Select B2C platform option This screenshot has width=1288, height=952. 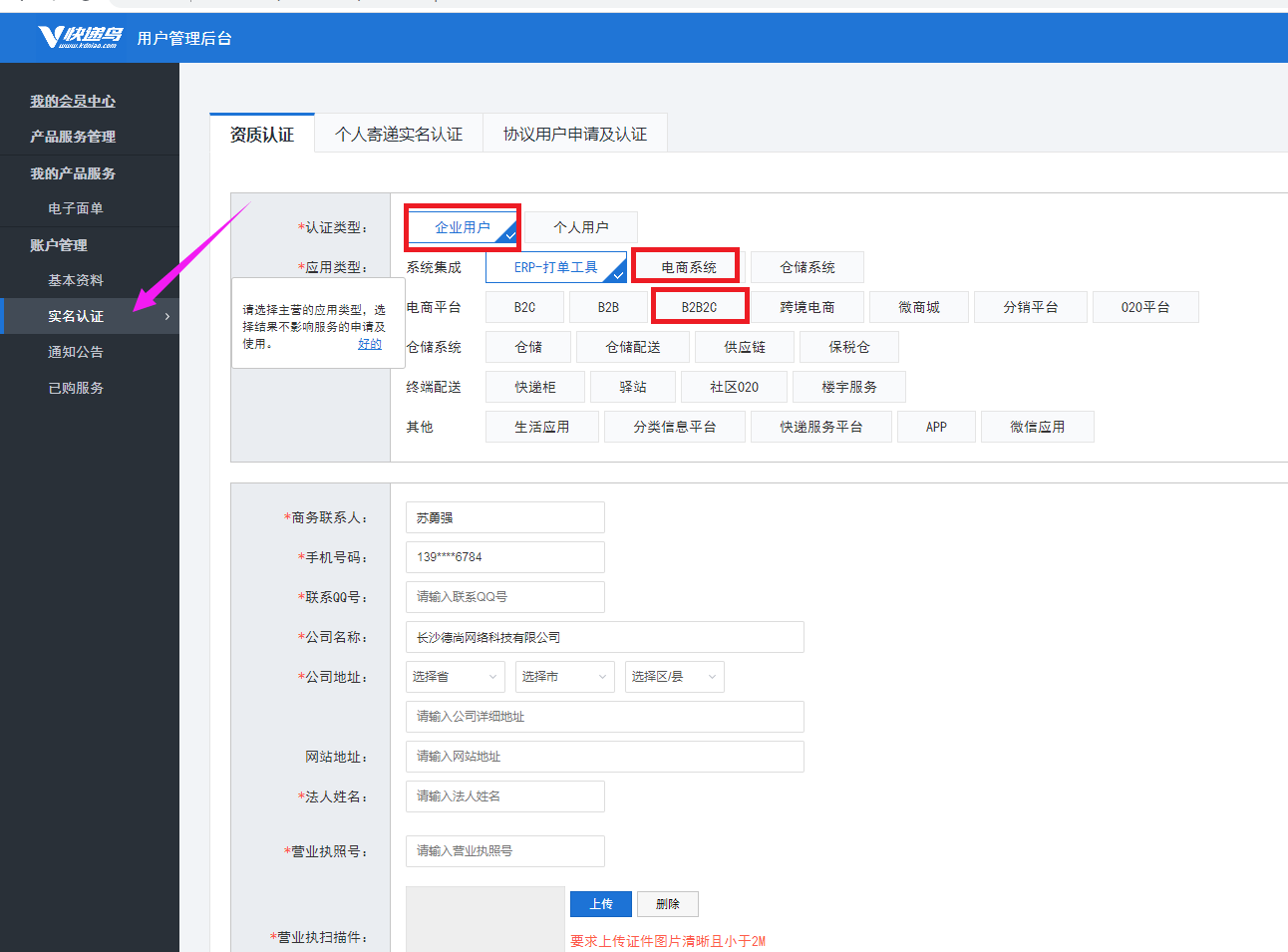tap(525, 307)
